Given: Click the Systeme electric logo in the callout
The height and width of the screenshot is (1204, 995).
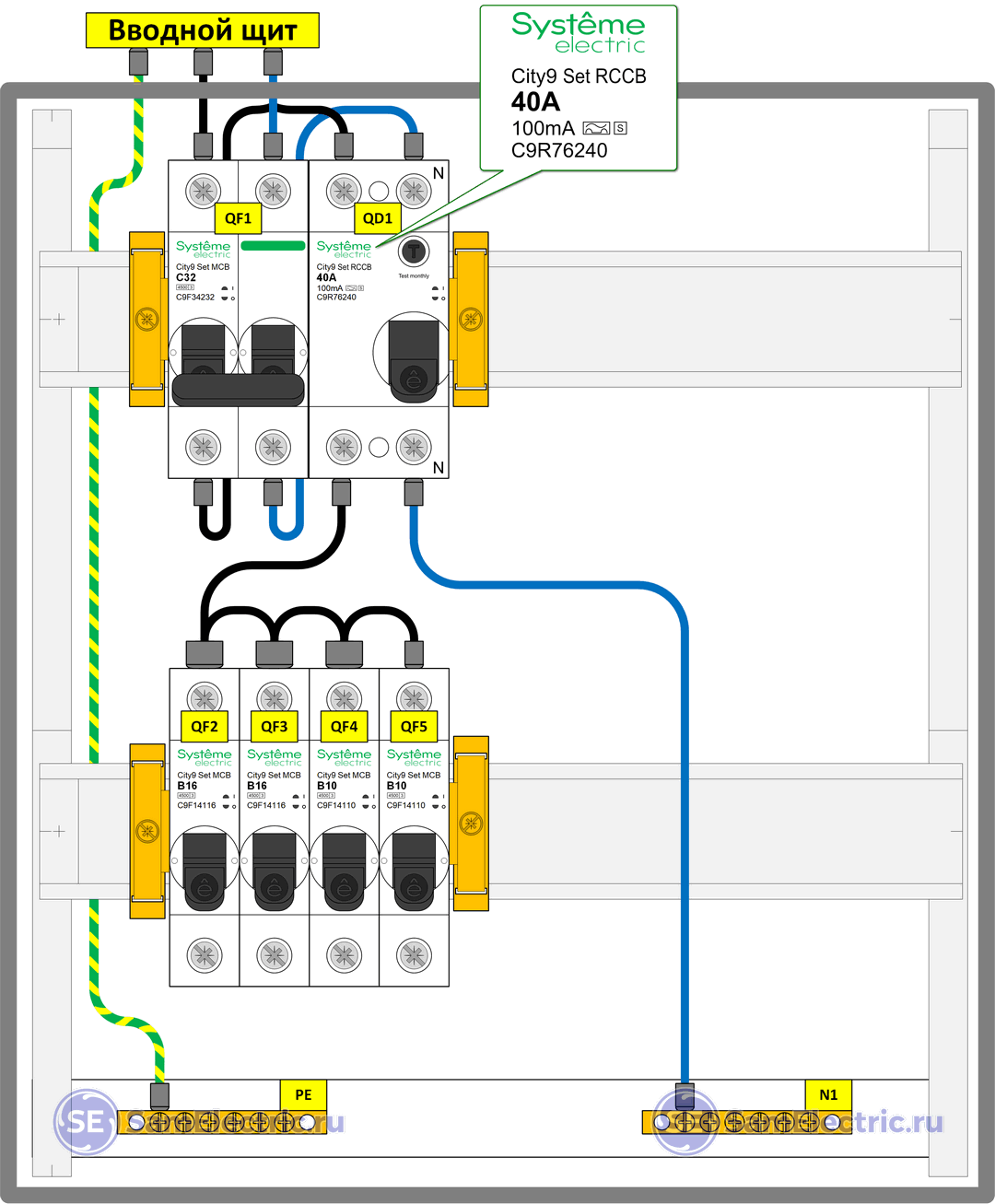Looking at the screenshot, I should (x=579, y=32).
